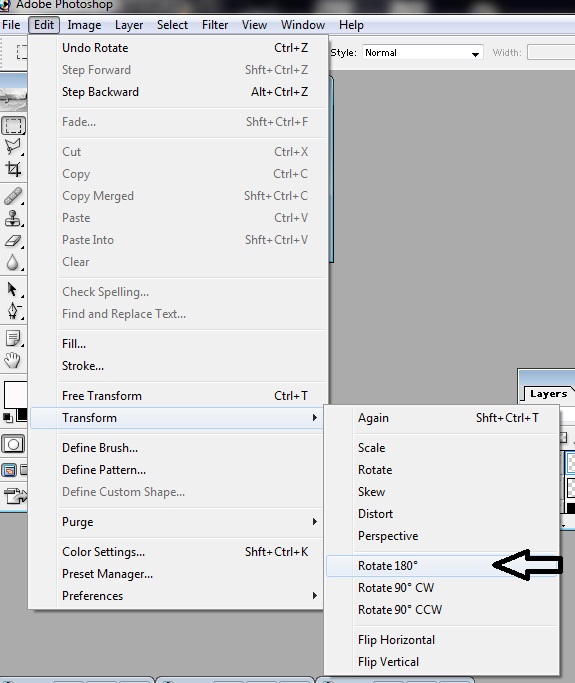575x683 pixels.
Task: Select the Hand tool
Action: 13,360
